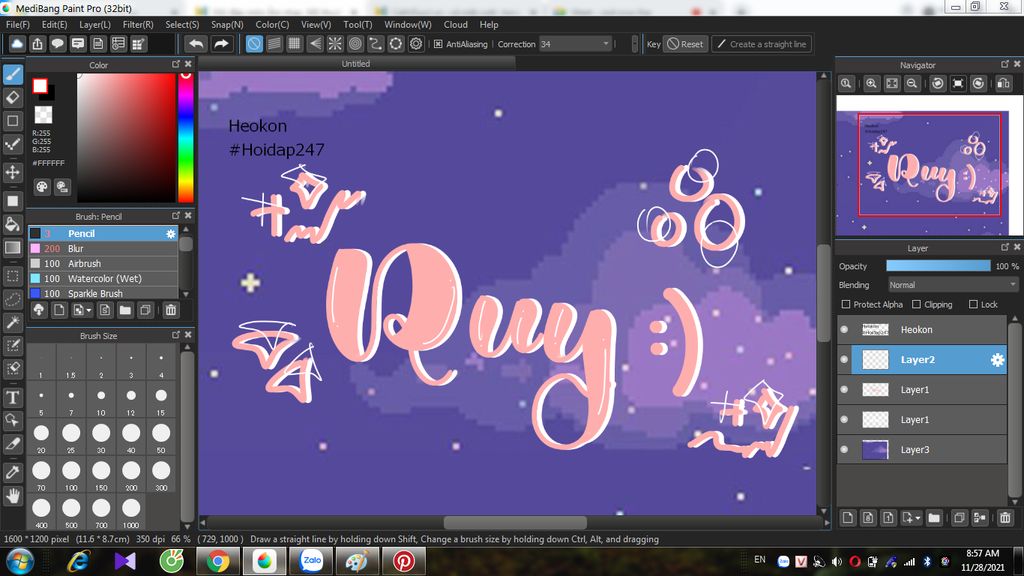Hide Layer3 visibility
Image resolution: width=1024 pixels, height=576 pixels.
coord(844,449)
